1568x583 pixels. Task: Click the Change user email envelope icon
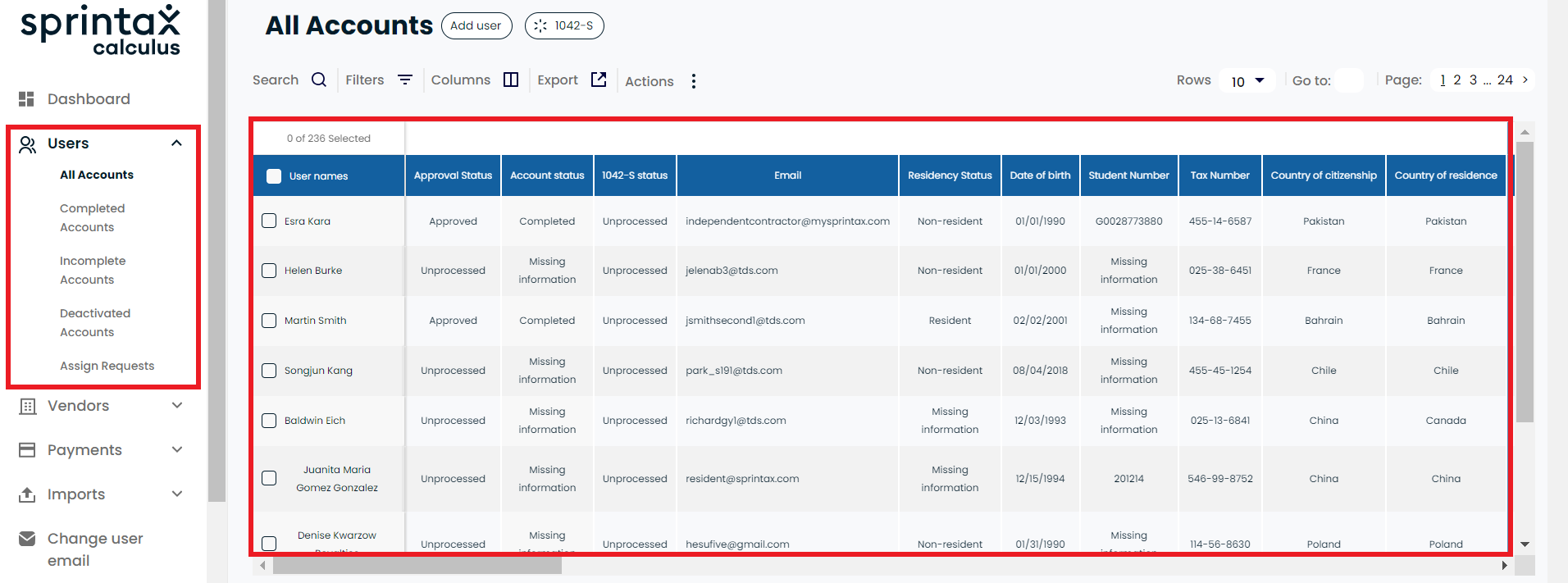(x=27, y=539)
